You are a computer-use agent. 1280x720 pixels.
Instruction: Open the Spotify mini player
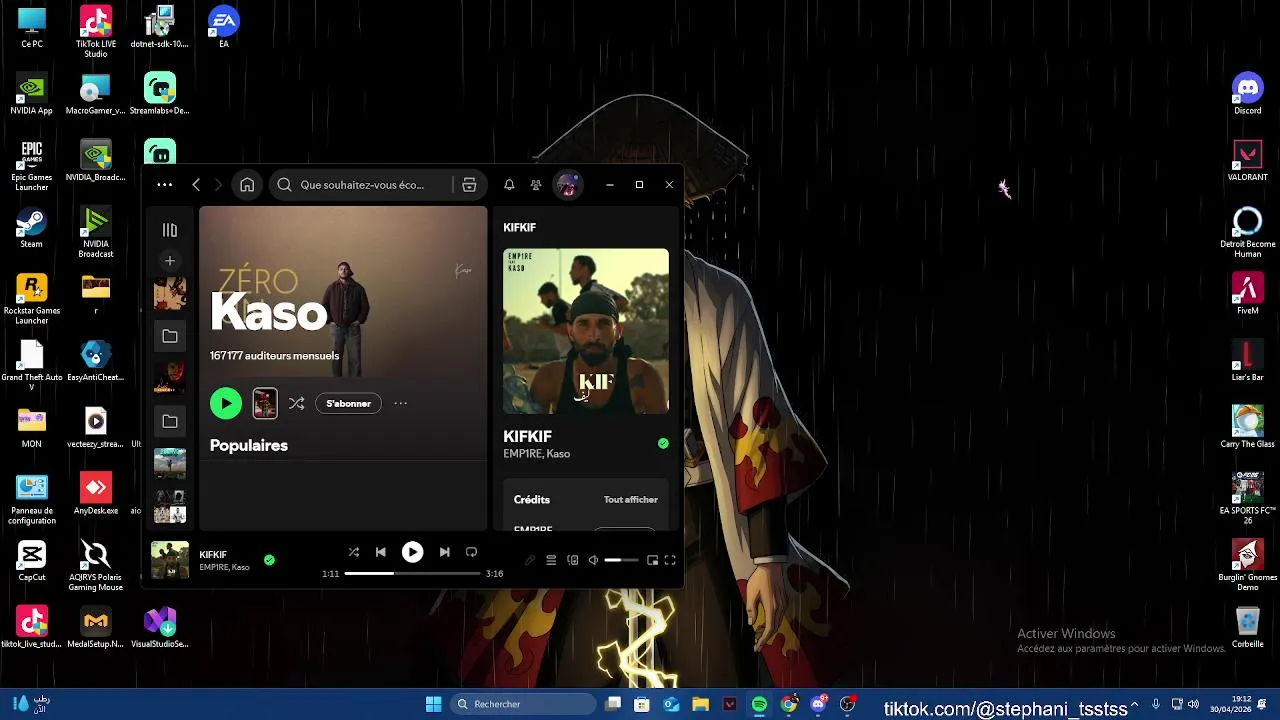click(x=653, y=560)
